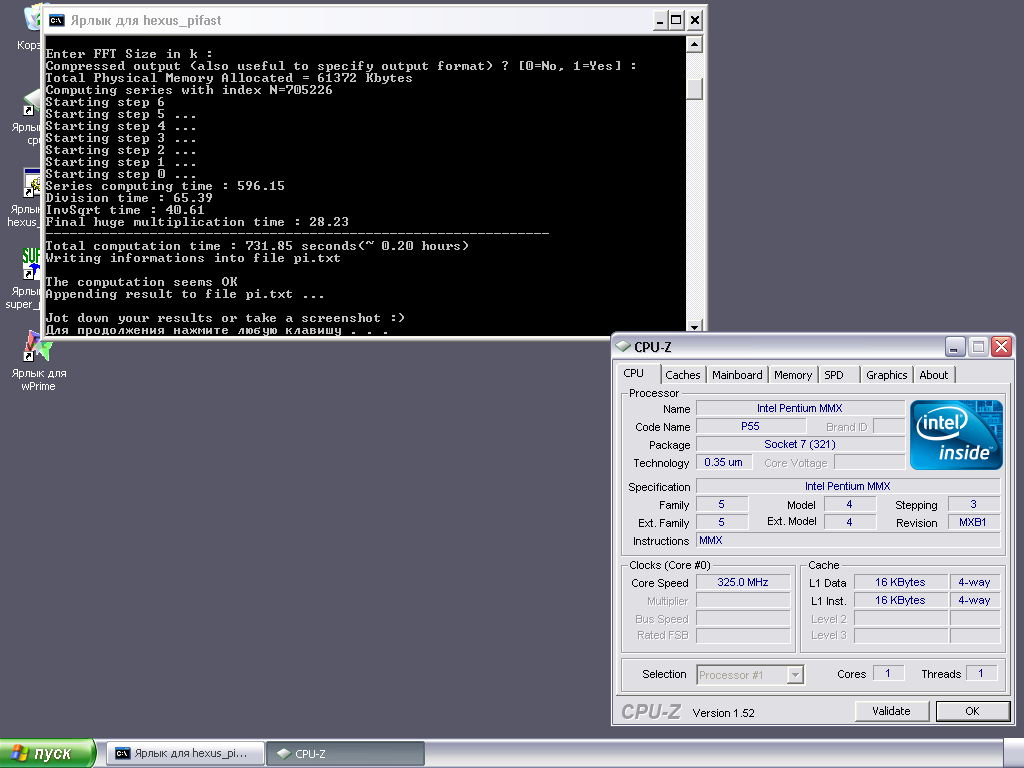Open the About tab in CPU-Z
Viewport: 1024px width, 768px height.
pyautogui.click(x=933, y=375)
